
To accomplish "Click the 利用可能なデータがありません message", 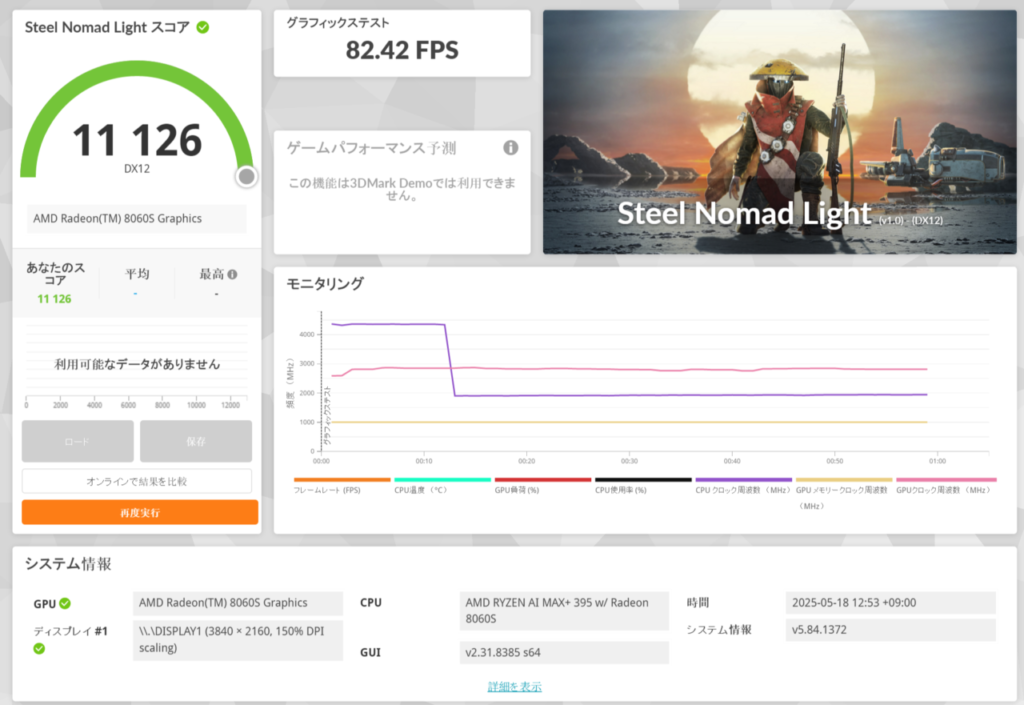I will click(137, 364).
